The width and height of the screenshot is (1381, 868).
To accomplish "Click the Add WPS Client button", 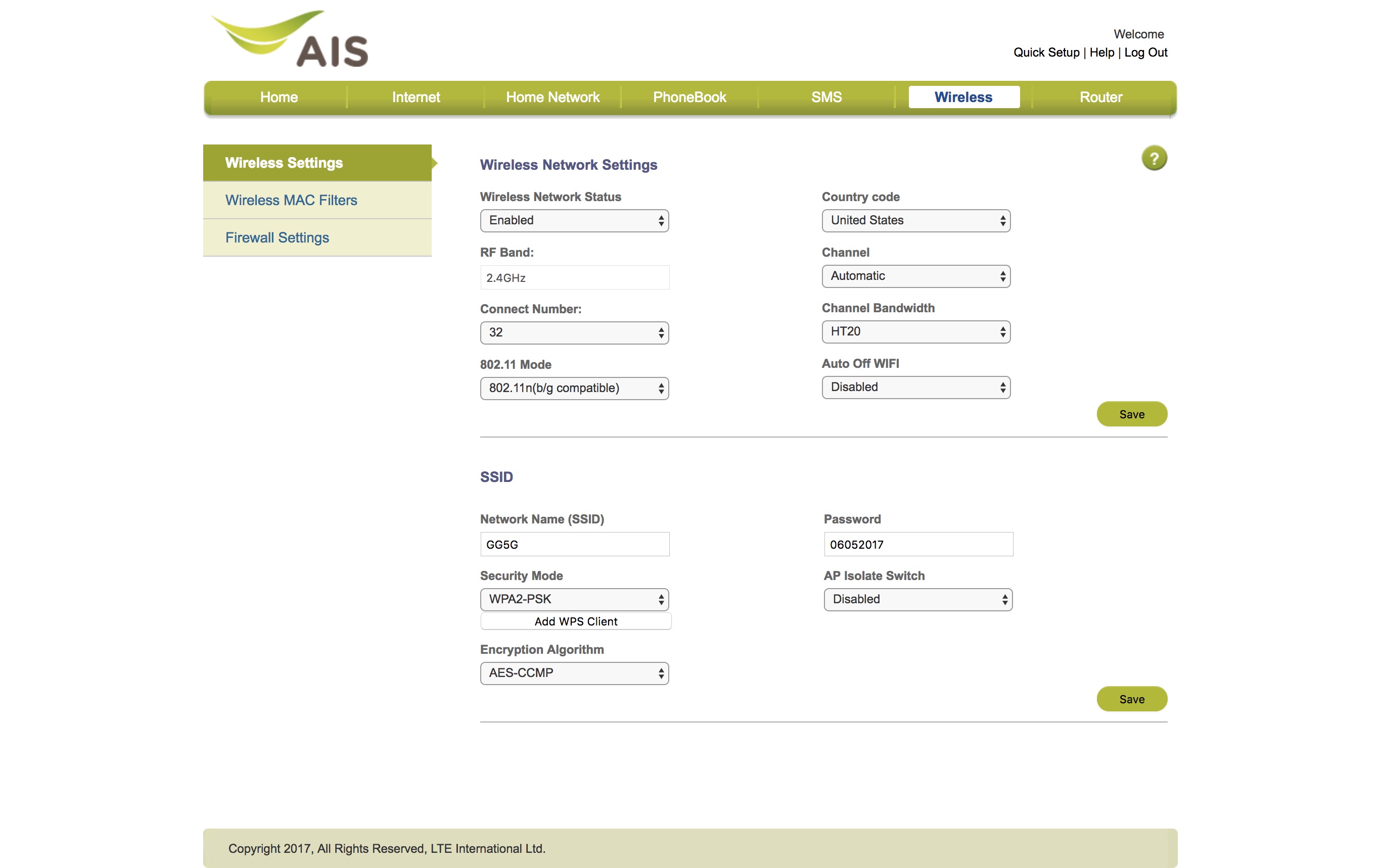I will coord(575,622).
